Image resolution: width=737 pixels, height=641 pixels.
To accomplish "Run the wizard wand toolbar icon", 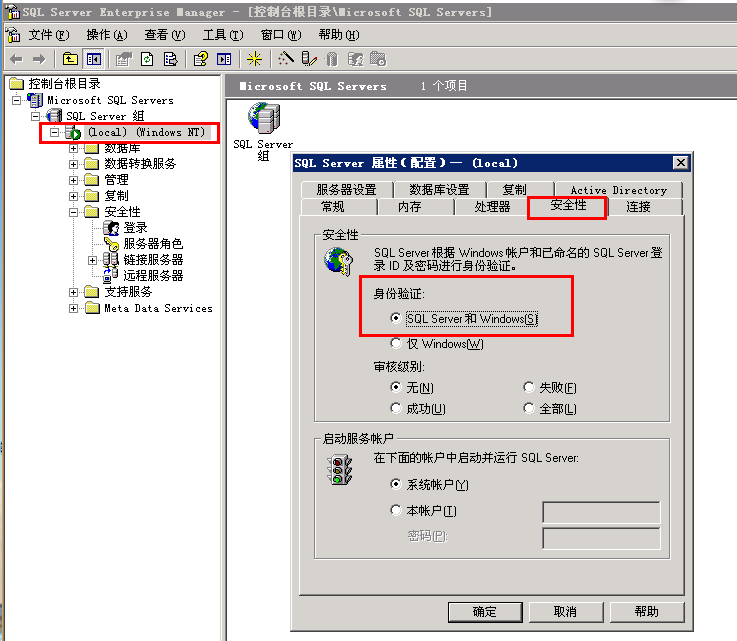I will (286, 59).
